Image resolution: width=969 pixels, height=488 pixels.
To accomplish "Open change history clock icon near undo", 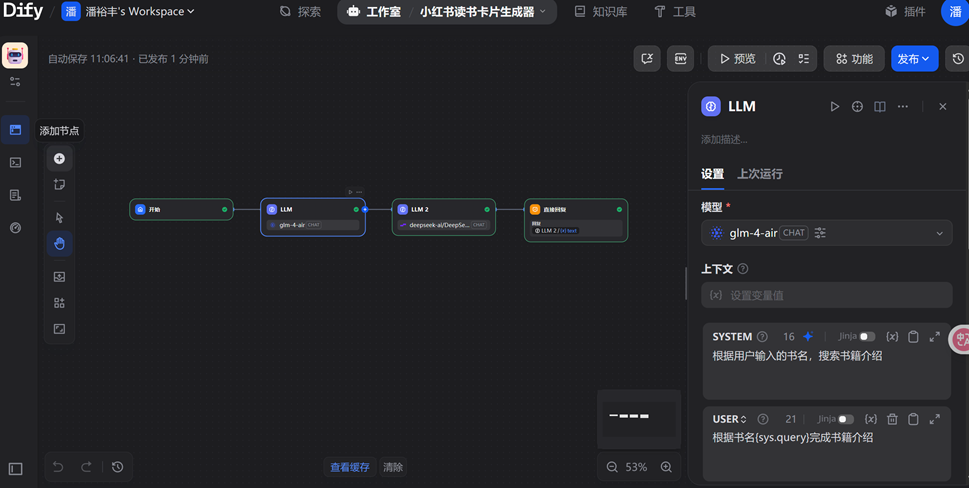I will coord(117,467).
